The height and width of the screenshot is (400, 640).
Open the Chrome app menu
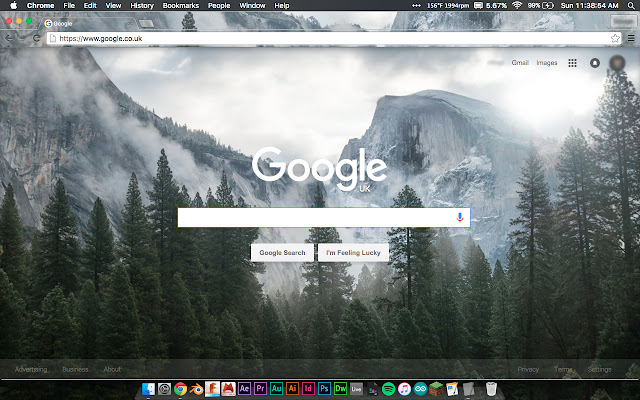40,5
